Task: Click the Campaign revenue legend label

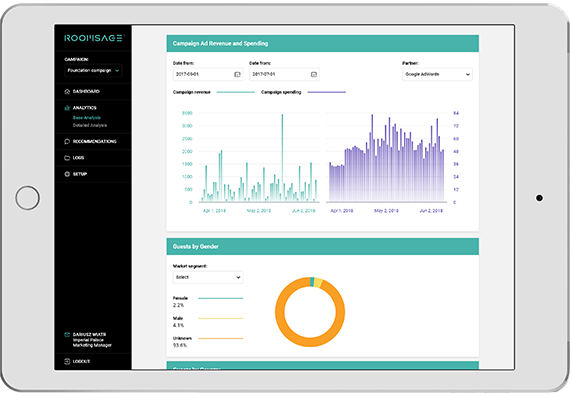Action: [192, 92]
